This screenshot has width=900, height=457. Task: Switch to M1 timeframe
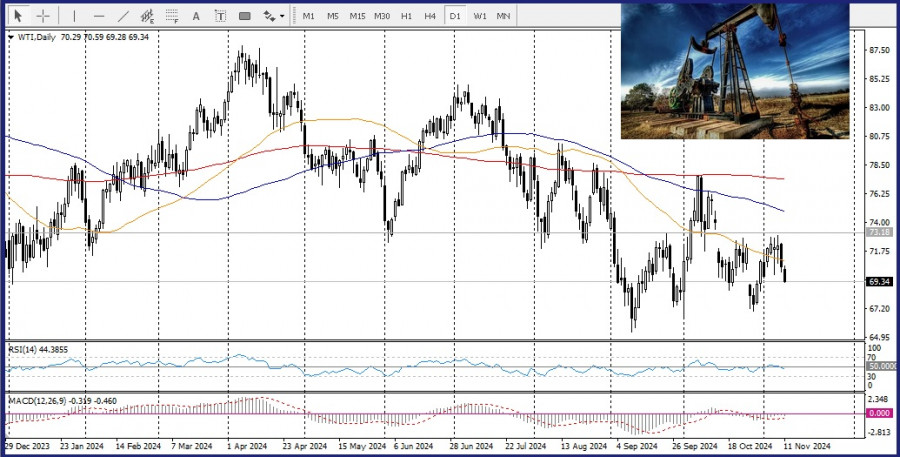[x=309, y=16]
